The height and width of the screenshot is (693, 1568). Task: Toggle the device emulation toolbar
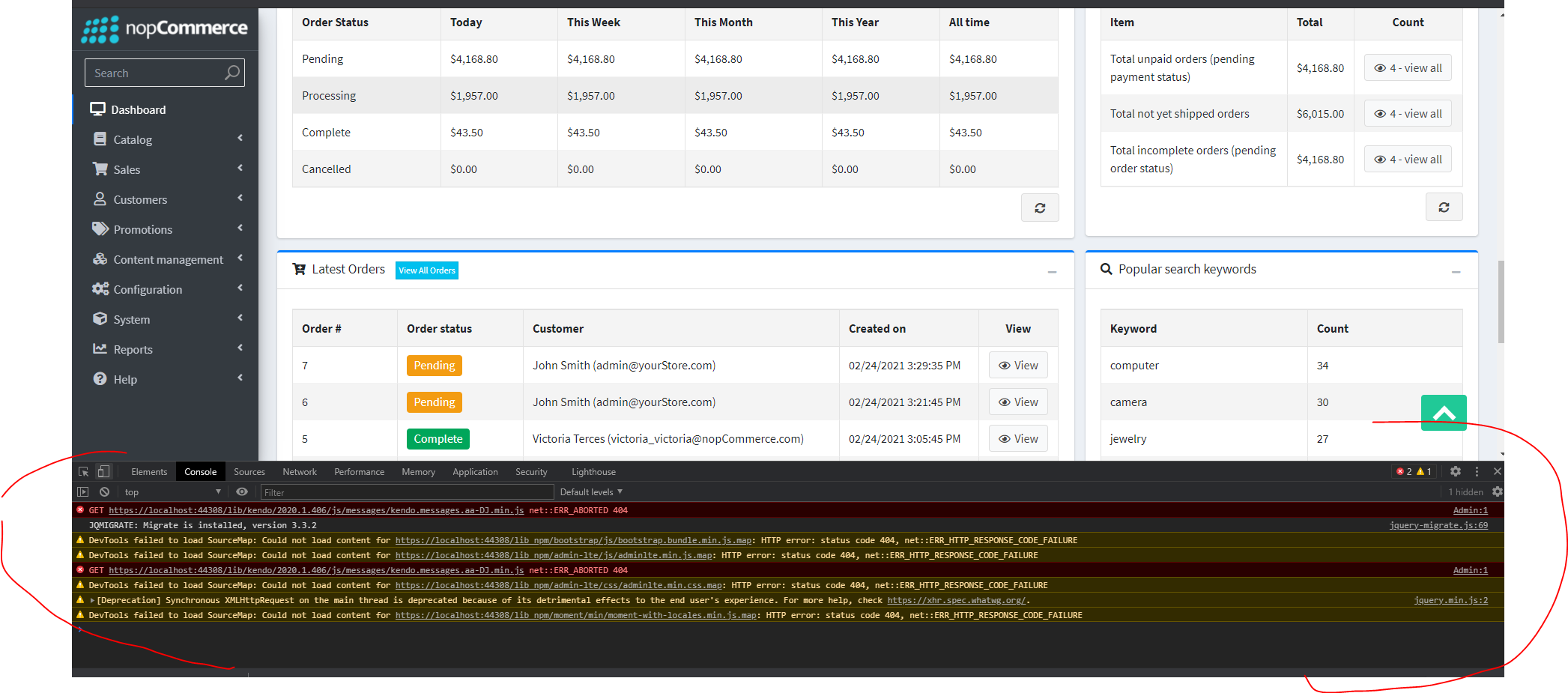click(104, 470)
